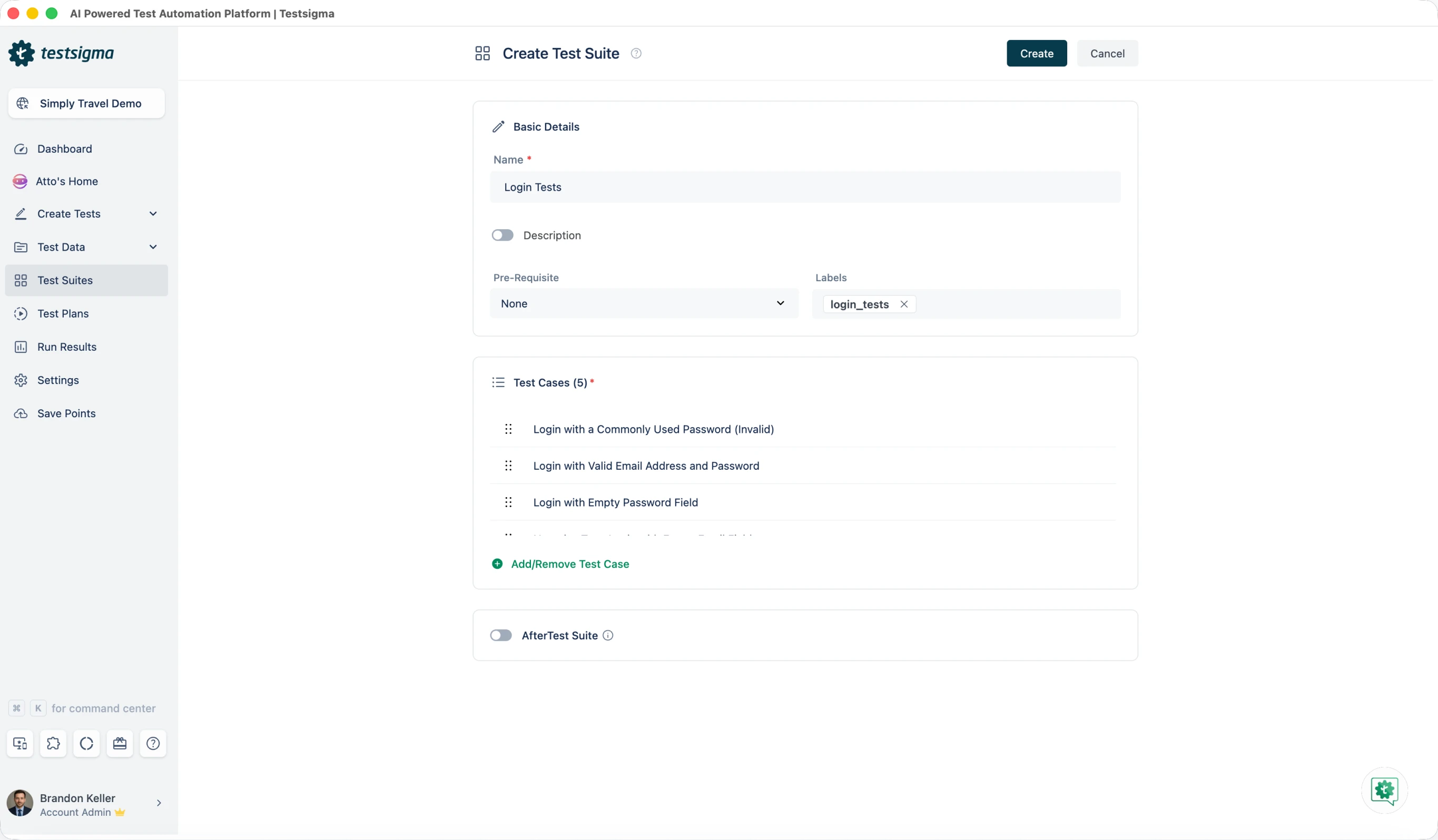Image resolution: width=1438 pixels, height=840 pixels.
Task: Click the help icon beside Create Test Suite
Action: pos(636,54)
